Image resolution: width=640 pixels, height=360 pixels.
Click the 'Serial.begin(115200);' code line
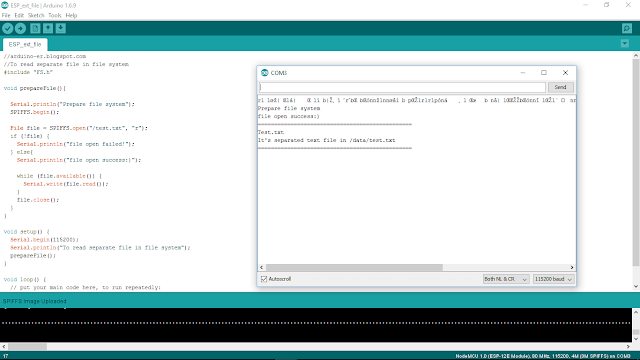coord(44,240)
